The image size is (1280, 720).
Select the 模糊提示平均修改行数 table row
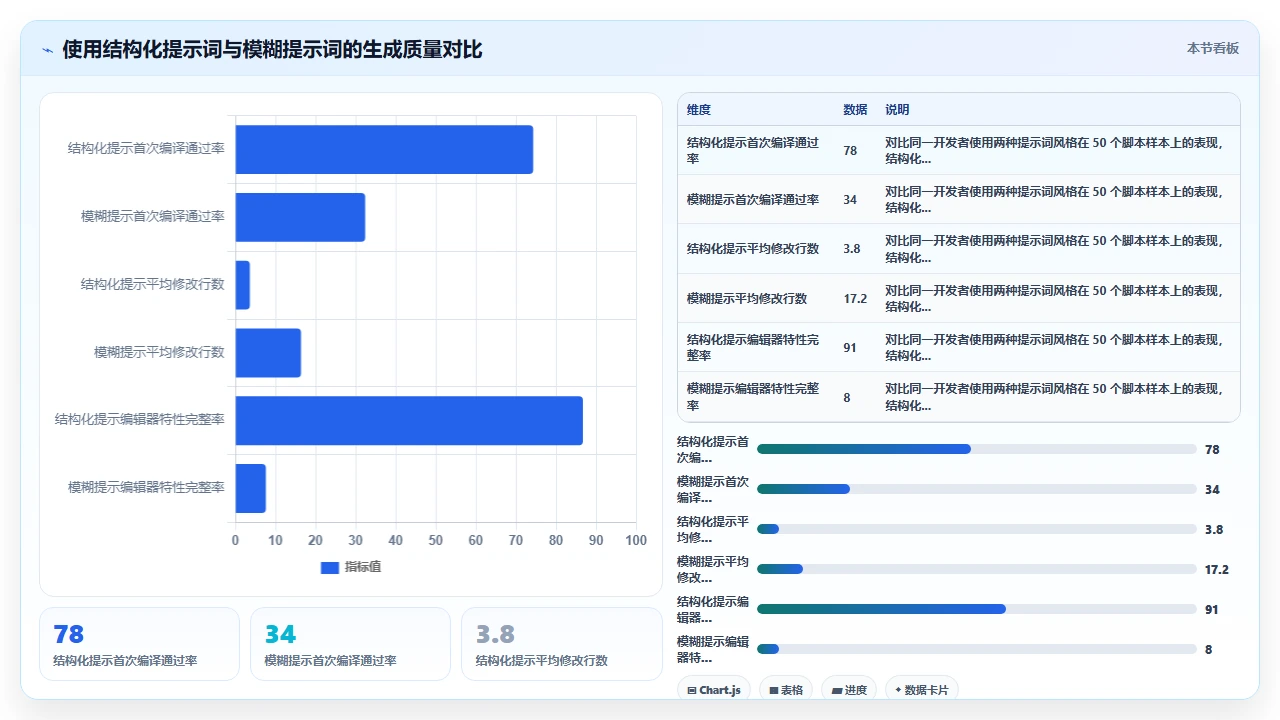[x=959, y=298]
